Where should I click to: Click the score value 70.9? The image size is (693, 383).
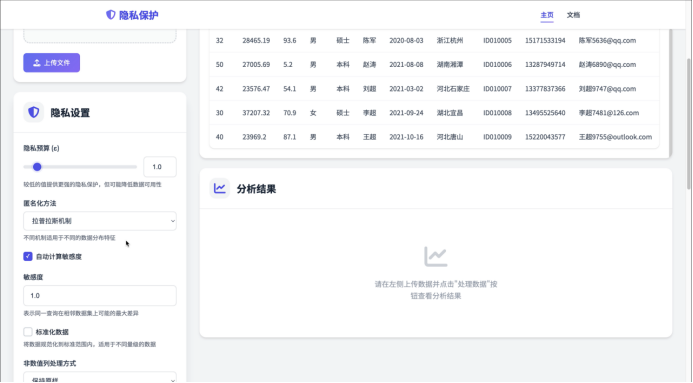289,113
